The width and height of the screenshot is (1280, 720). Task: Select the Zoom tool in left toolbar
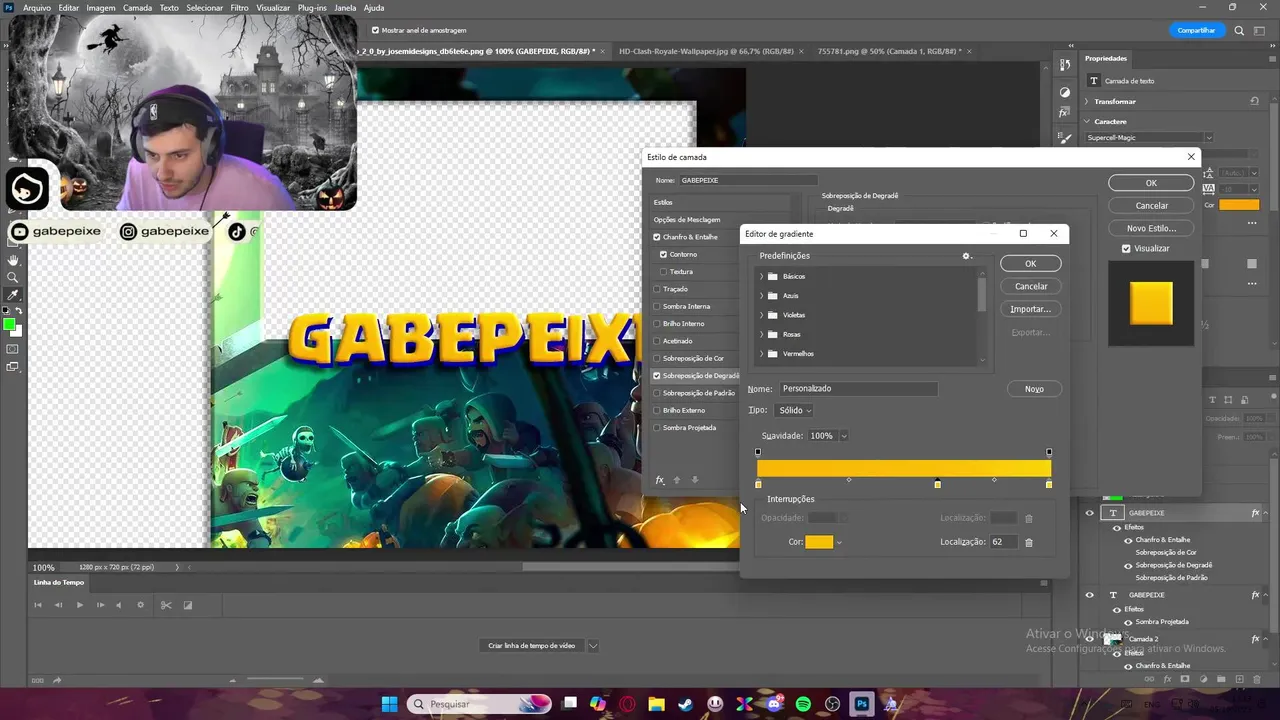point(13,277)
